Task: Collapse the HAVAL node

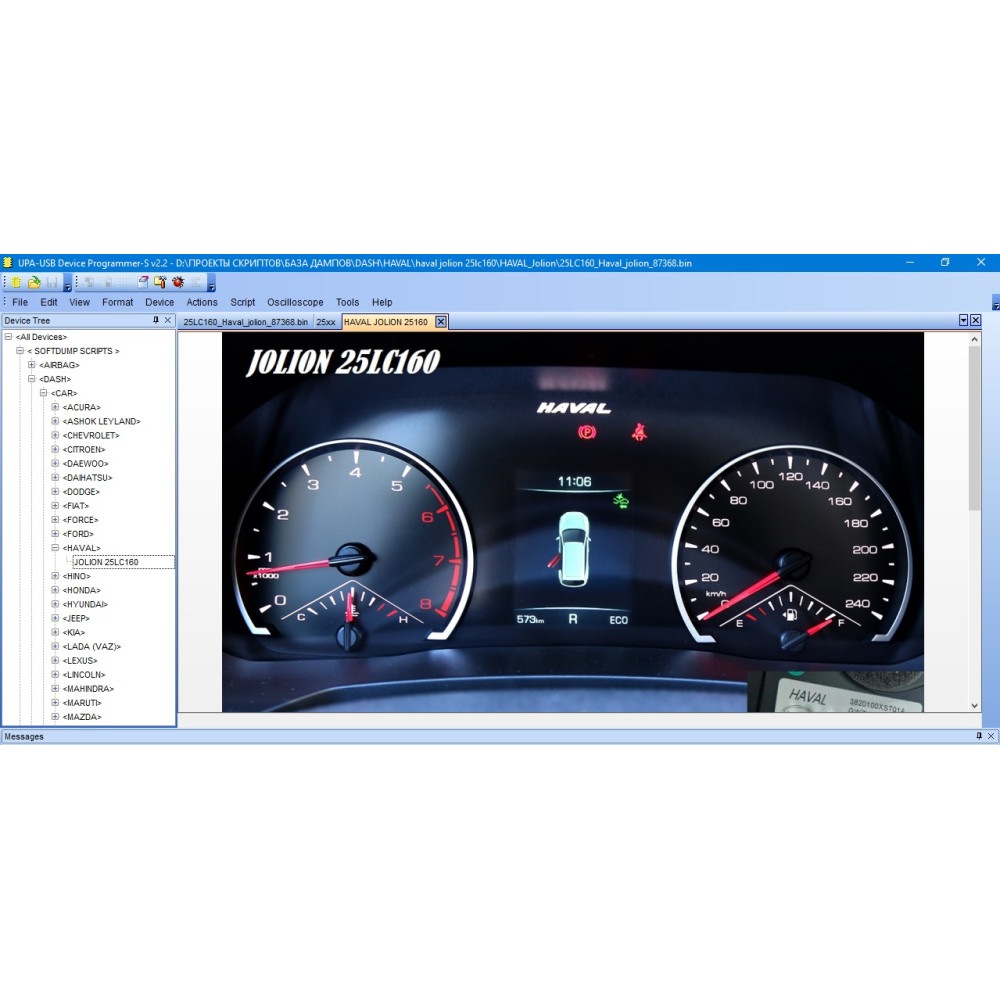Action: point(55,548)
